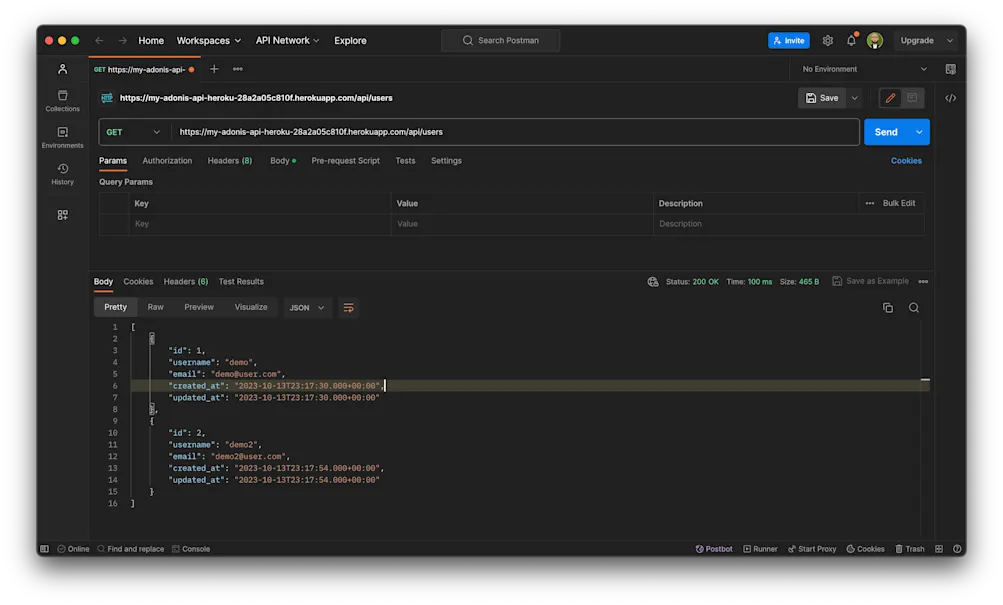The height and width of the screenshot is (605, 1003).
Task: Launch the Collection Runner
Action: pos(760,548)
